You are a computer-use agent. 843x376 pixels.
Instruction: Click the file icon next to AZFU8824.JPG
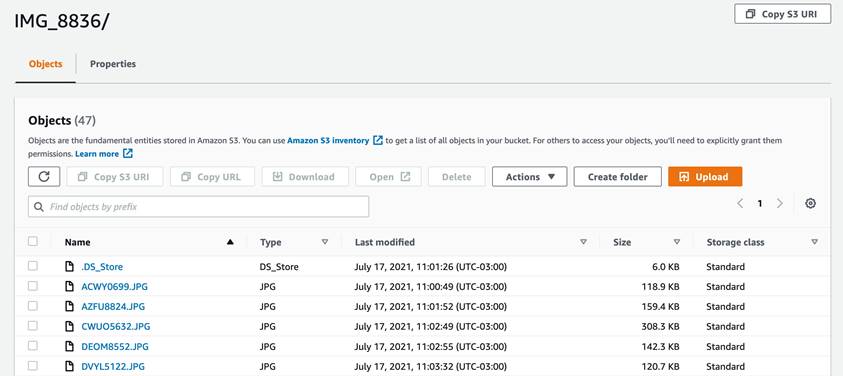point(69,307)
